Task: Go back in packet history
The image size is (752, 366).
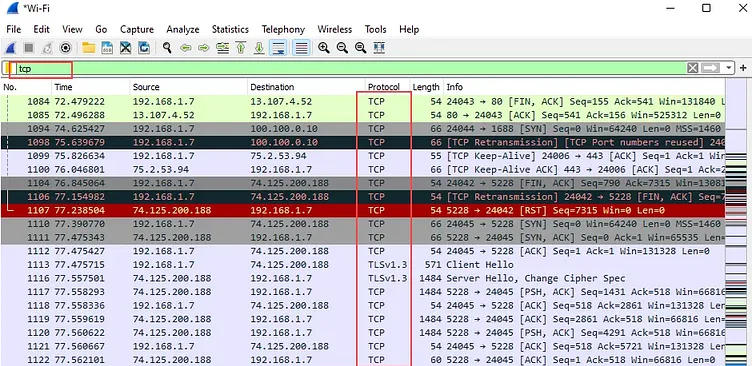Action: tap(186, 48)
